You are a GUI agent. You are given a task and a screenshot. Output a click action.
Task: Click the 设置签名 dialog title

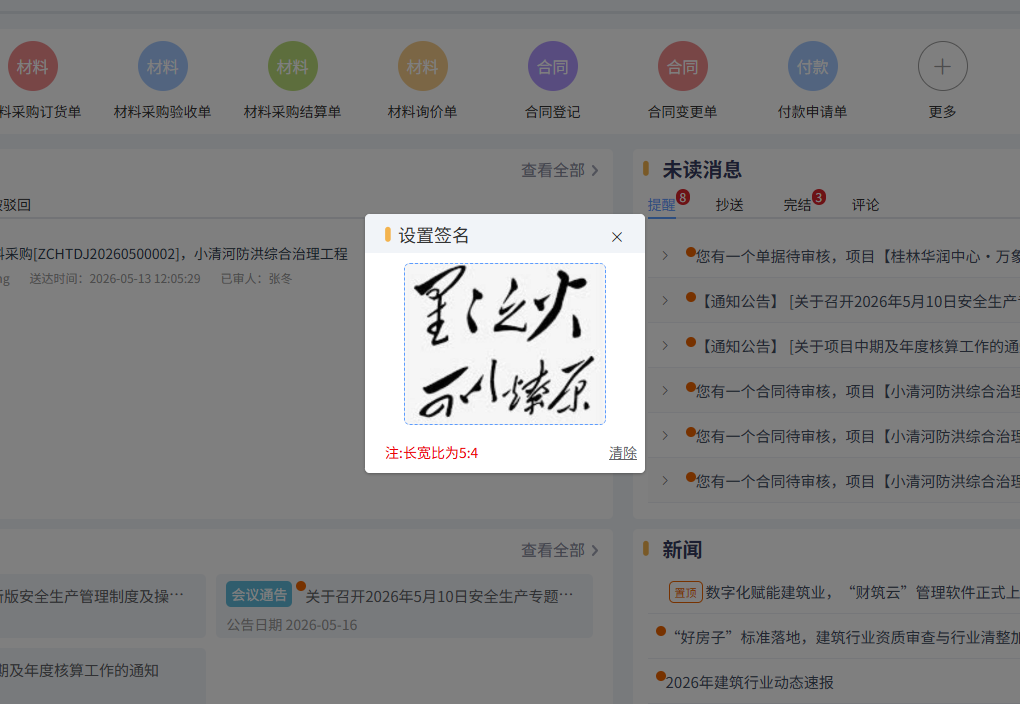click(433, 236)
